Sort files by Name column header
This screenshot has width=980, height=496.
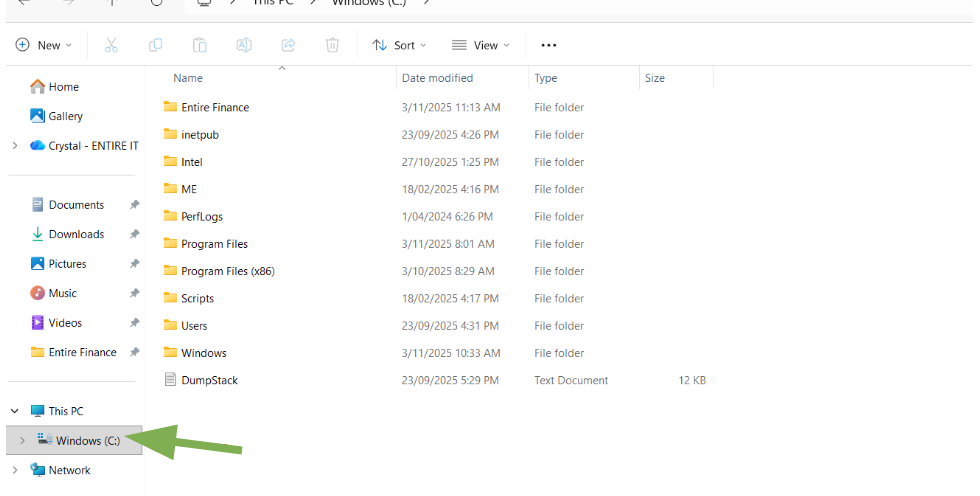coord(188,78)
